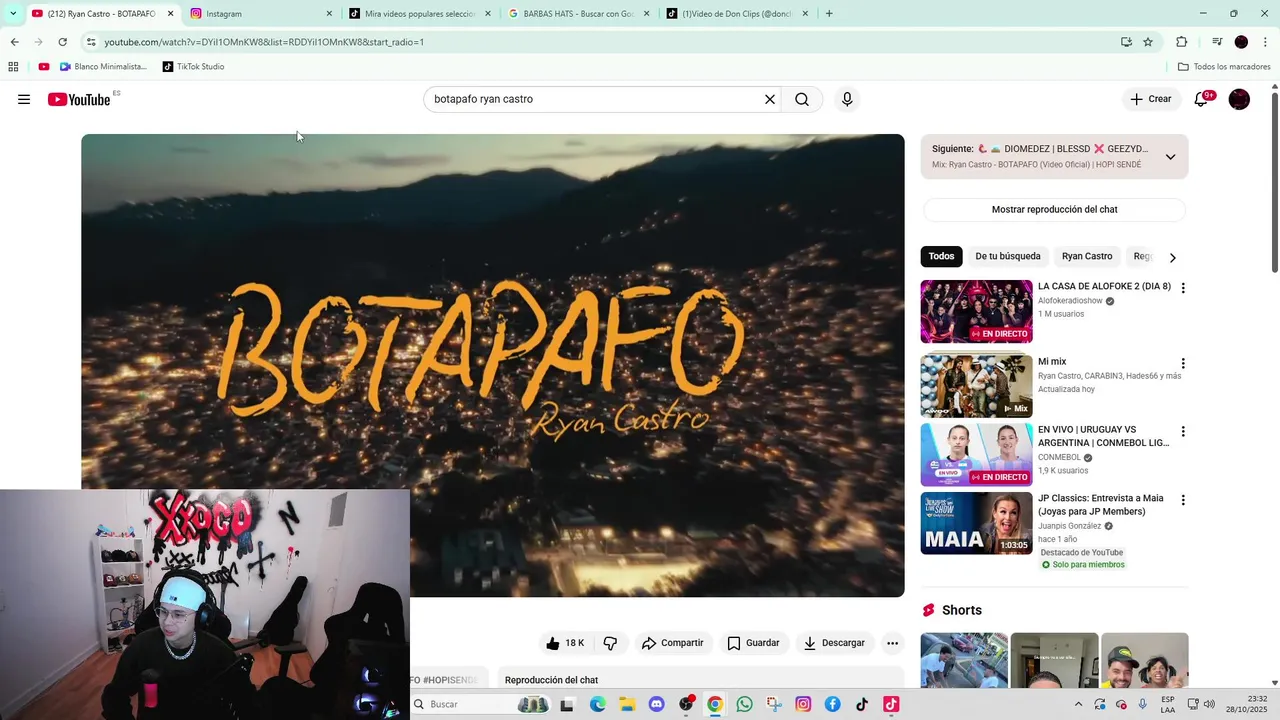The width and height of the screenshot is (1280, 720).
Task: Run the search with the magnifier button
Action: 802,99
